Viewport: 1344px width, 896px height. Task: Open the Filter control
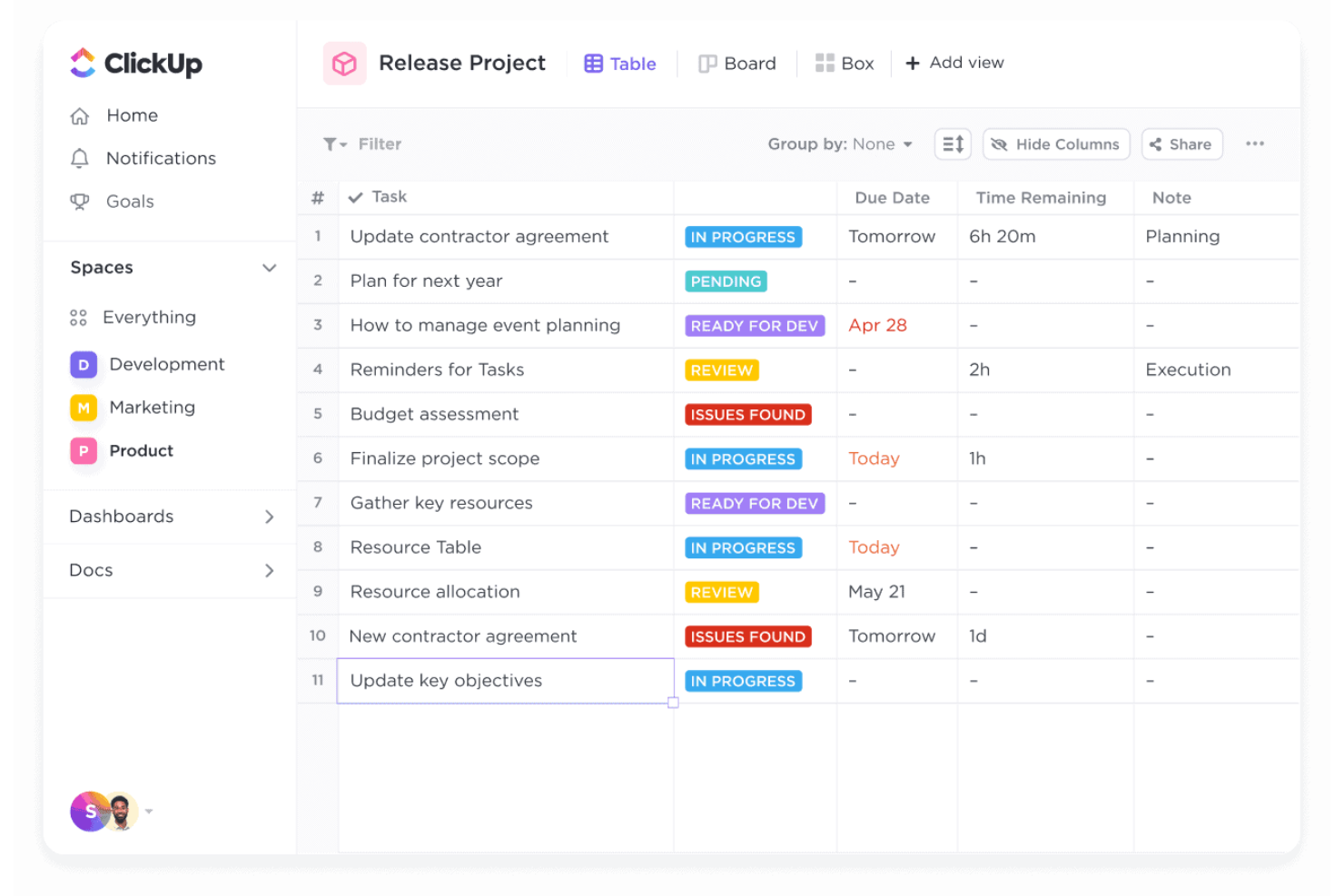(362, 143)
